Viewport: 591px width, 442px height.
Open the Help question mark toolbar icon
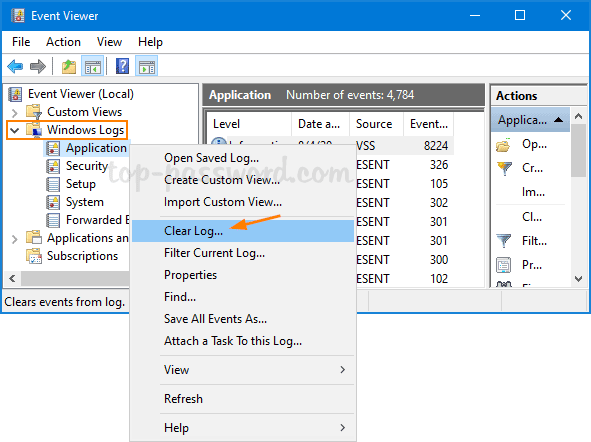click(x=122, y=66)
